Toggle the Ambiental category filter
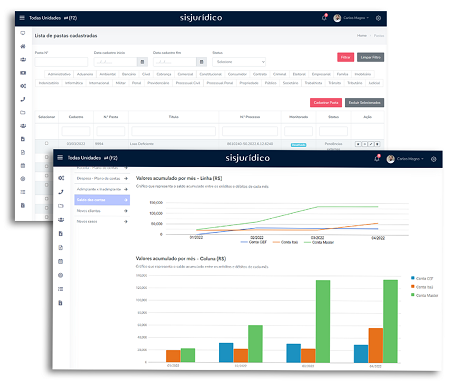Screen dimensions: 450x384 click(108, 74)
